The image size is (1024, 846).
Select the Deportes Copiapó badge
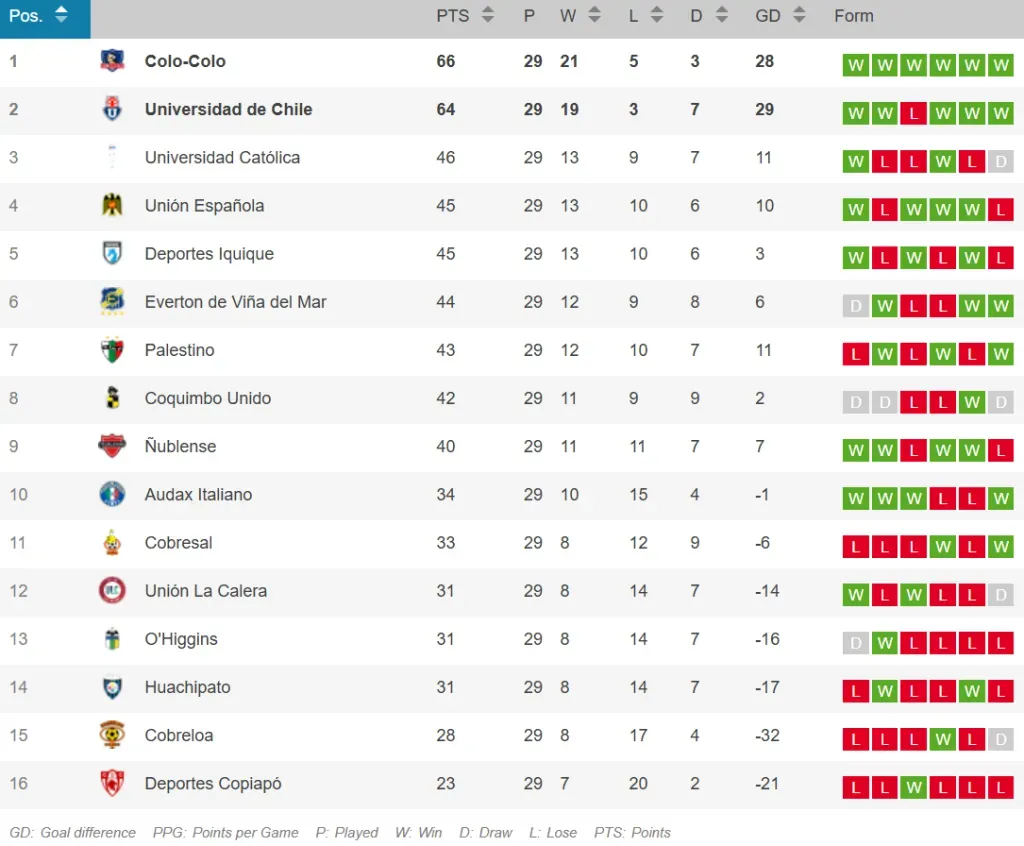pyautogui.click(x=112, y=783)
